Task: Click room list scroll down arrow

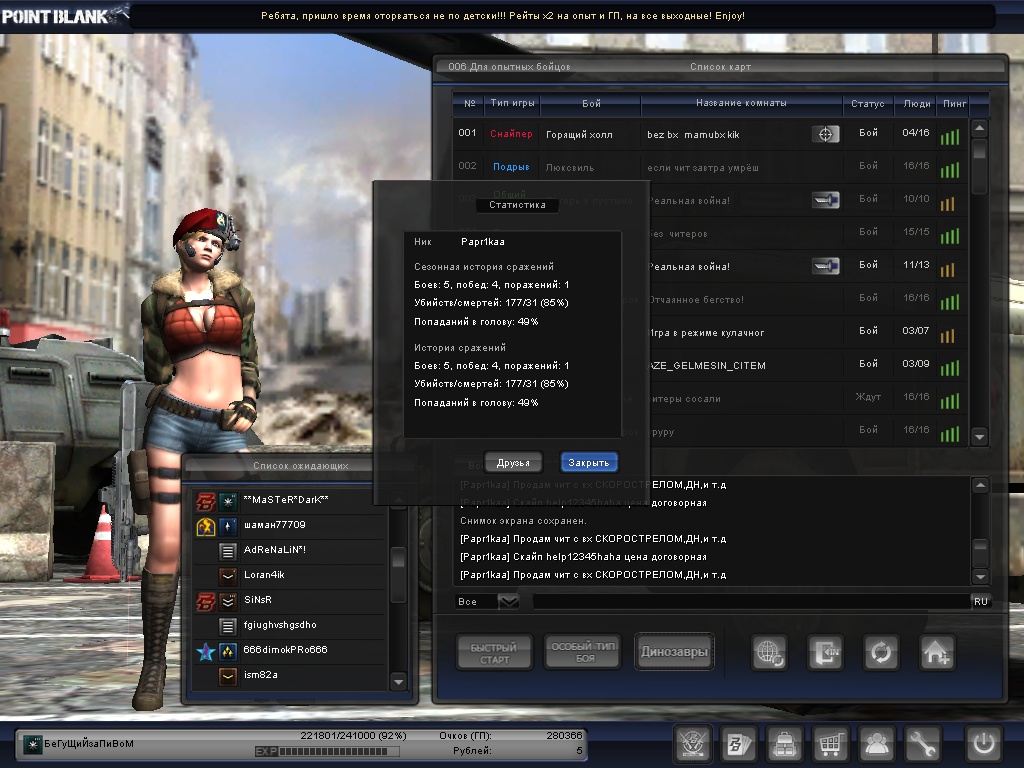Action: (979, 436)
